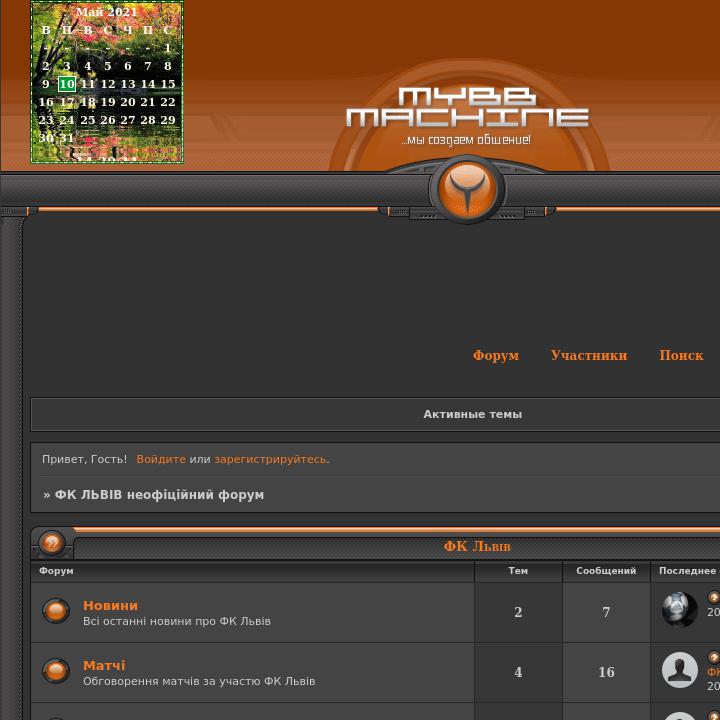720x720 pixels.
Task: Click slogan '...мы создаем общение!'
Action: tap(466, 140)
